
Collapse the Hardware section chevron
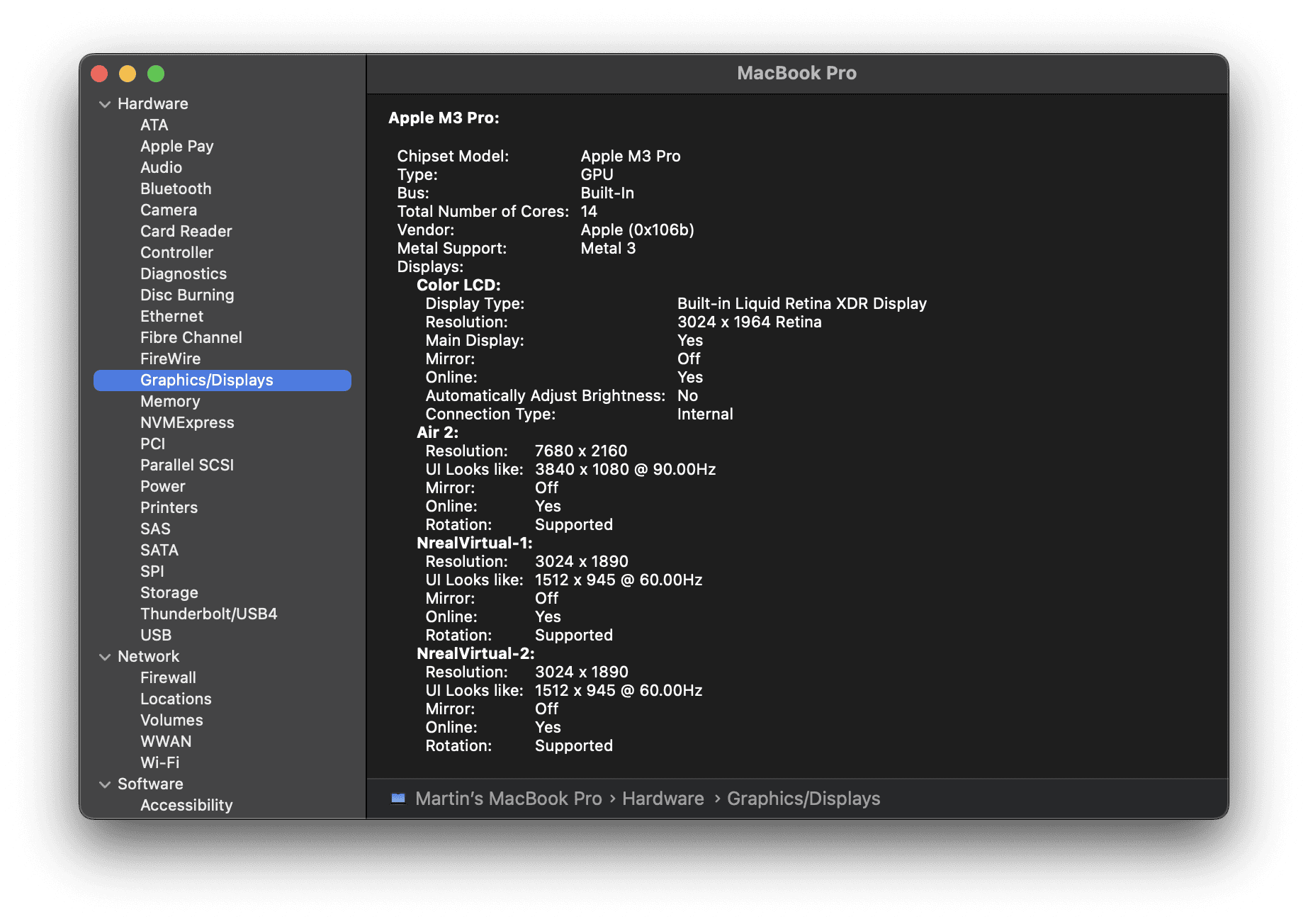105,104
